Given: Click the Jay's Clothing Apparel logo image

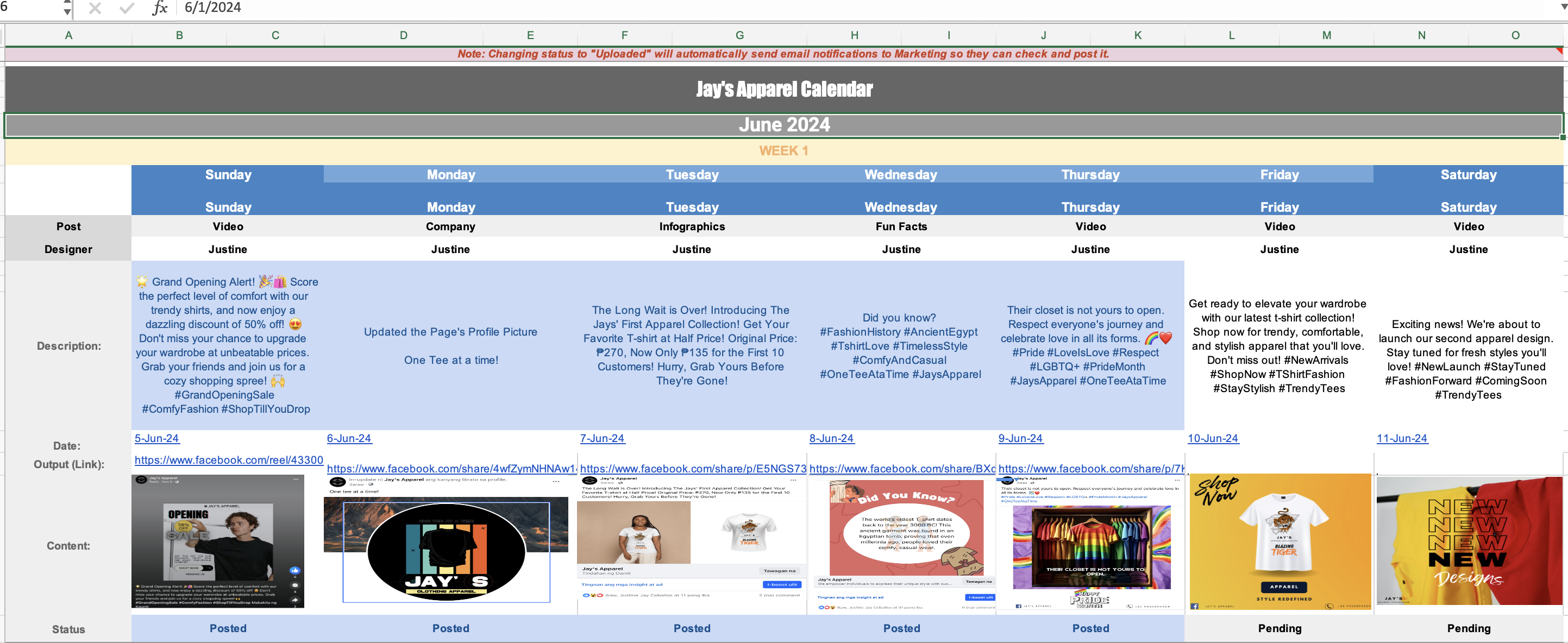Looking at the screenshot, I should click(446, 551).
